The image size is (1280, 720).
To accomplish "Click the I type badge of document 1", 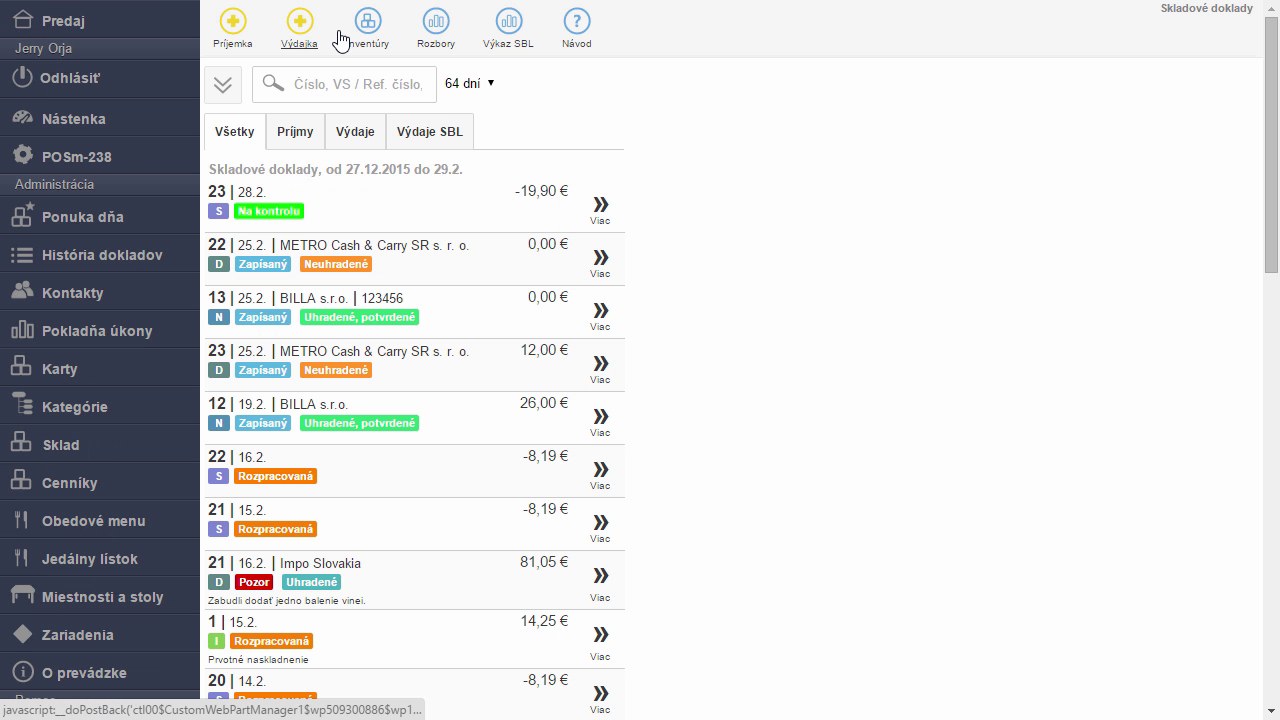I will click(x=217, y=641).
